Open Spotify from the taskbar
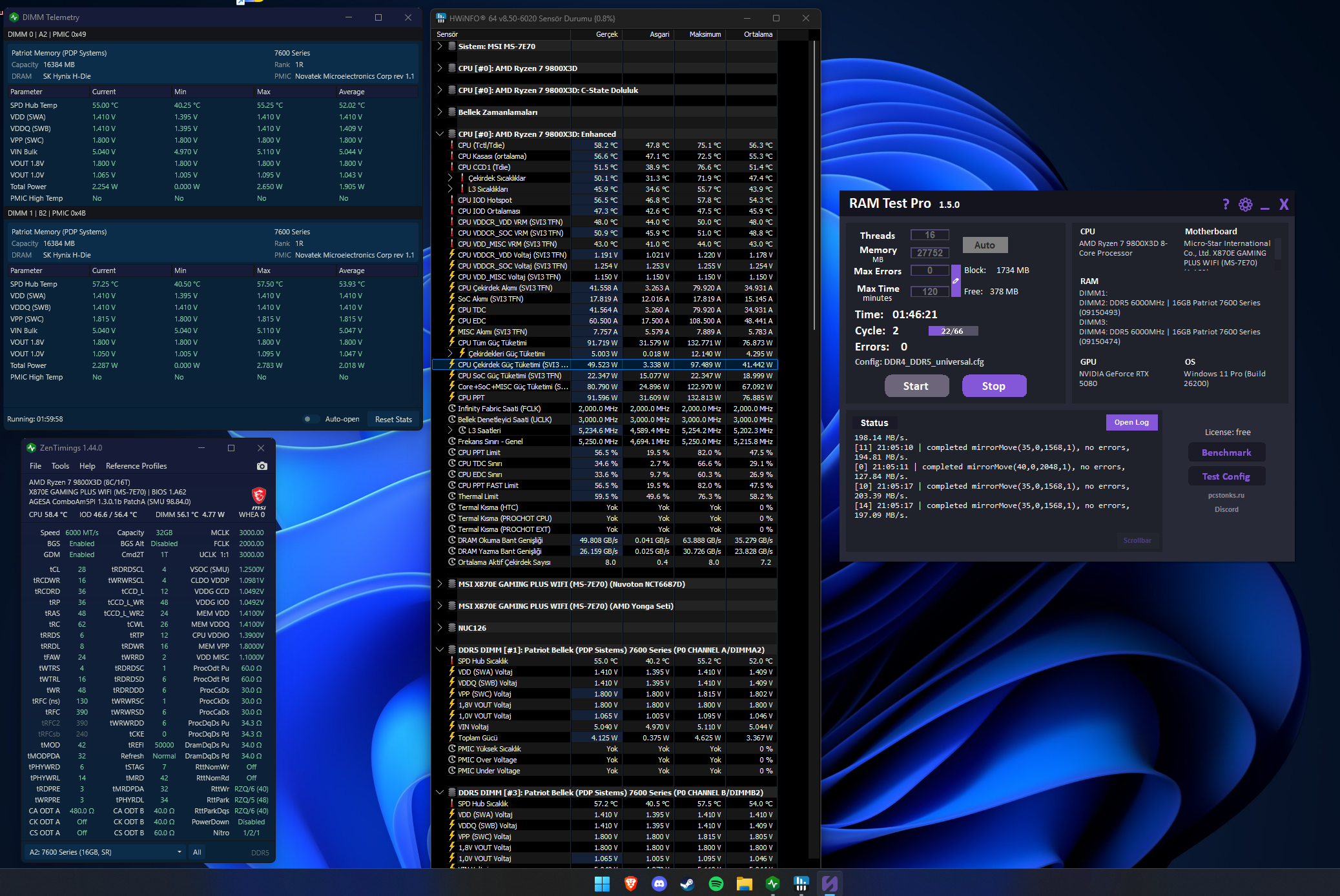Screen dimensions: 1340x896 716,884
